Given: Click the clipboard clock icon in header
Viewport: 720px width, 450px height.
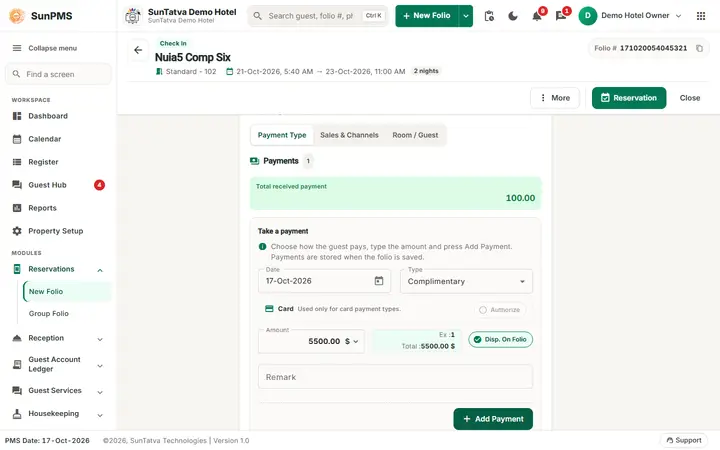Looking at the screenshot, I should coord(489,16).
